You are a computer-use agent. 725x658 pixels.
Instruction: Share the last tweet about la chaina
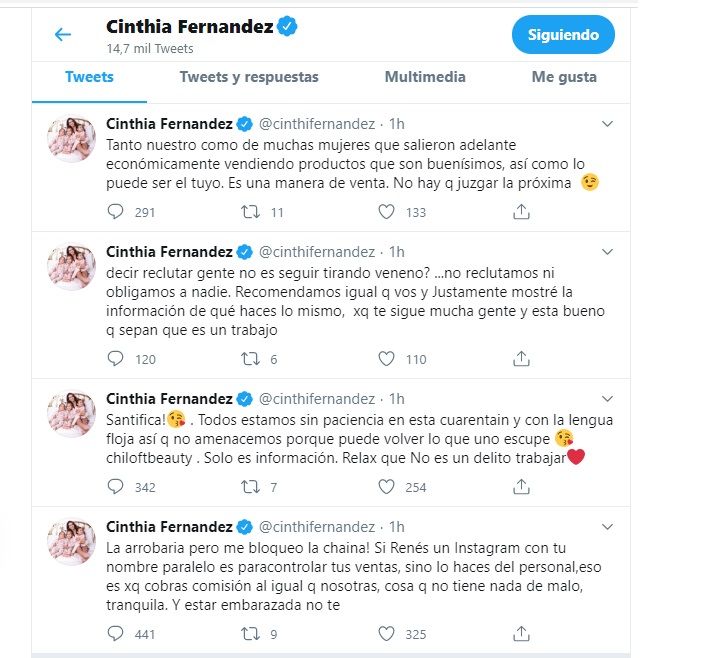(x=521, y=634)
